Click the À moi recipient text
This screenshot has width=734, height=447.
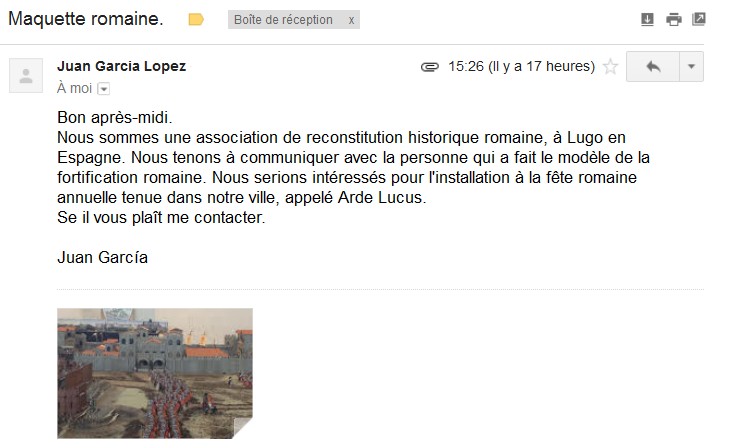tap(74, 88)
